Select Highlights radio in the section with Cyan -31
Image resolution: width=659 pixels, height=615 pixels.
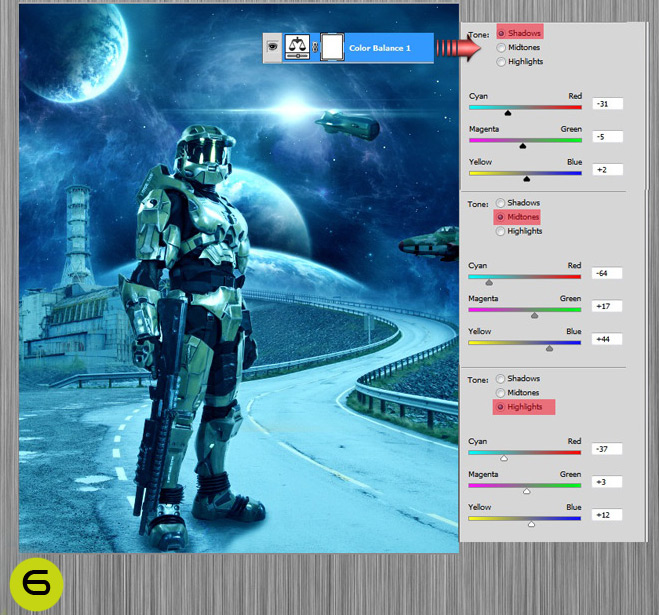501,62
